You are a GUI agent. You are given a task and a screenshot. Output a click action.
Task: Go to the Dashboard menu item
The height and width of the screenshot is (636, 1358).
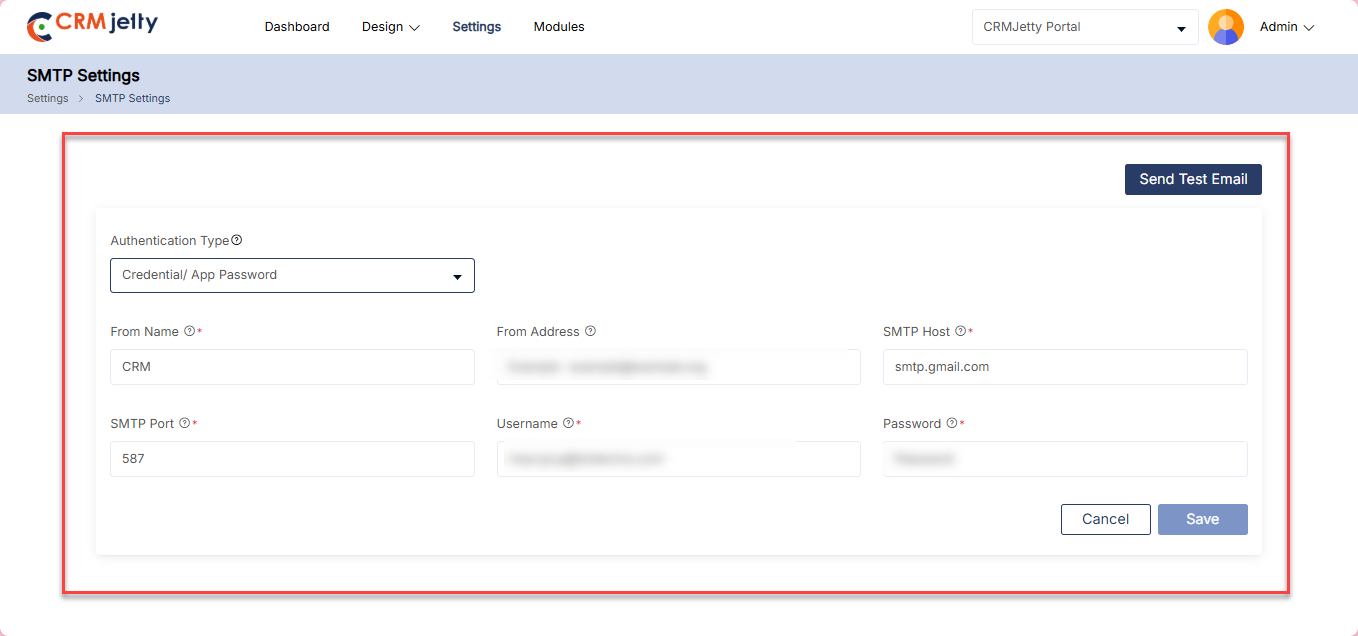coord(297,27)
